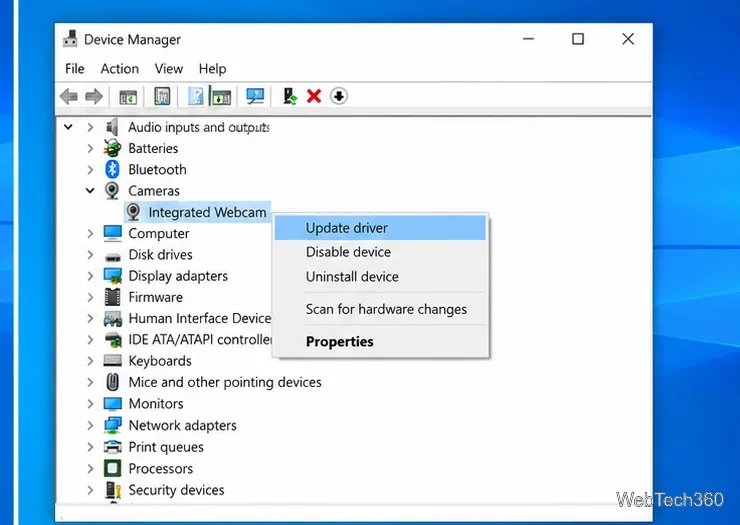Expand the Disk drives chevron

coord(90,254)
